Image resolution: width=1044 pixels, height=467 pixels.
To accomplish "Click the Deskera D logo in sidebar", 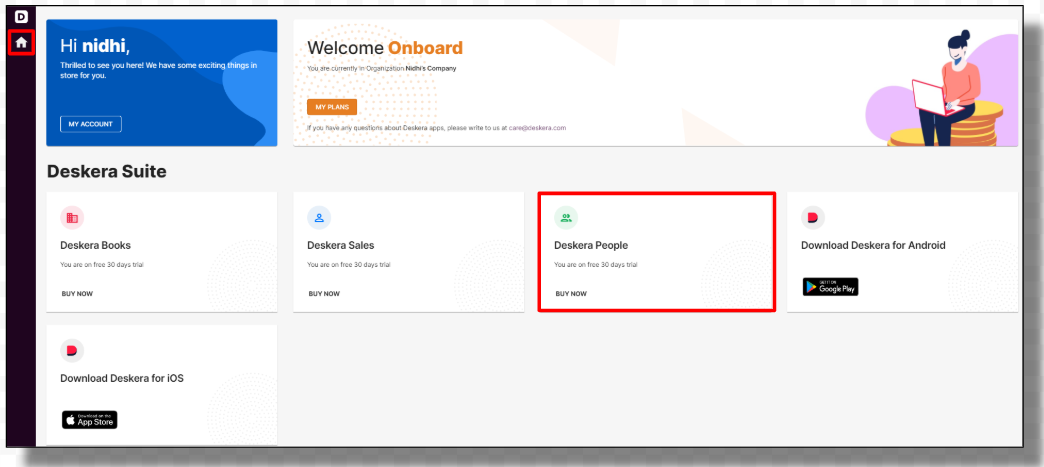I will pos(21,17).
